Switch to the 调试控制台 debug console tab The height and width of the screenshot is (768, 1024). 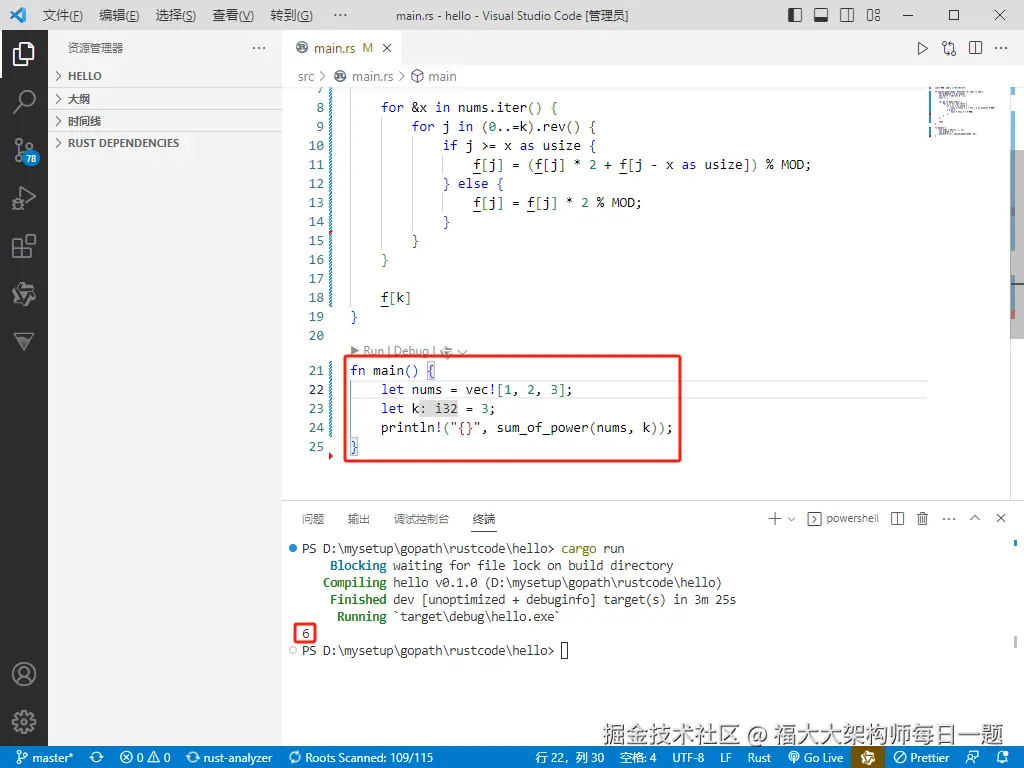(421, 519)
